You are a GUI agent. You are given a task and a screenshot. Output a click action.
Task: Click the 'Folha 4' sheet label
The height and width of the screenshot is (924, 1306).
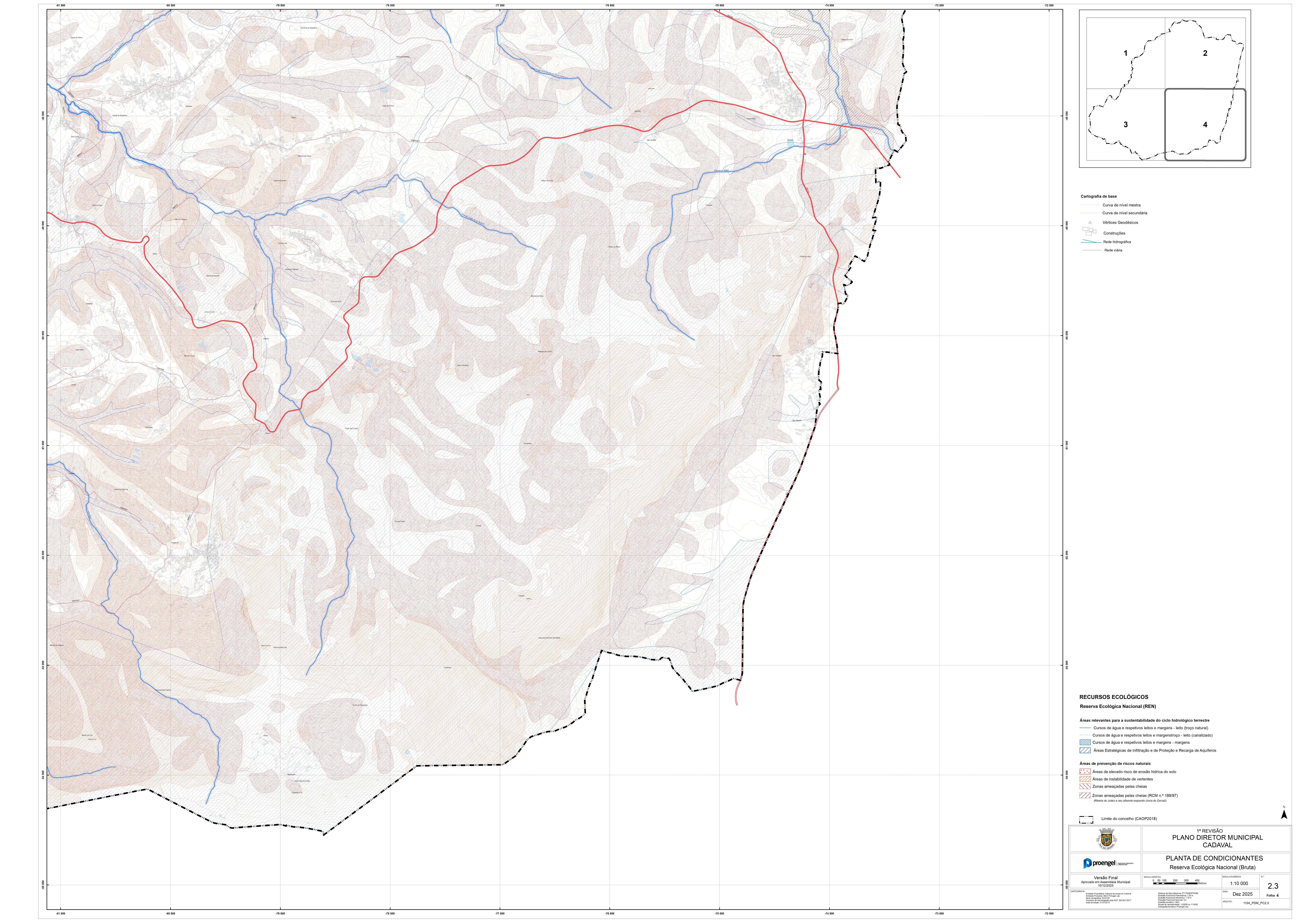coord(1273,896)
